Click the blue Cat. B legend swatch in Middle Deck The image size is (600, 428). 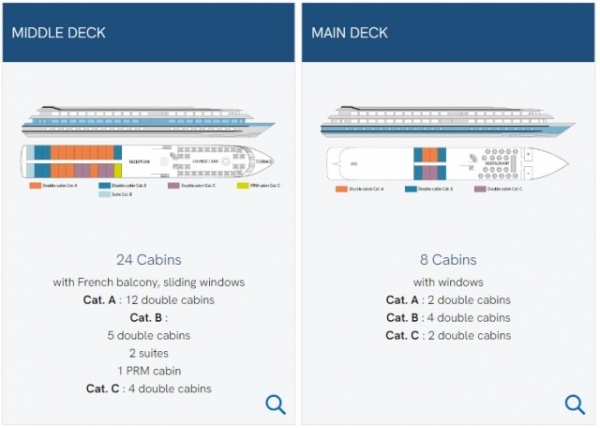(104, 186)
